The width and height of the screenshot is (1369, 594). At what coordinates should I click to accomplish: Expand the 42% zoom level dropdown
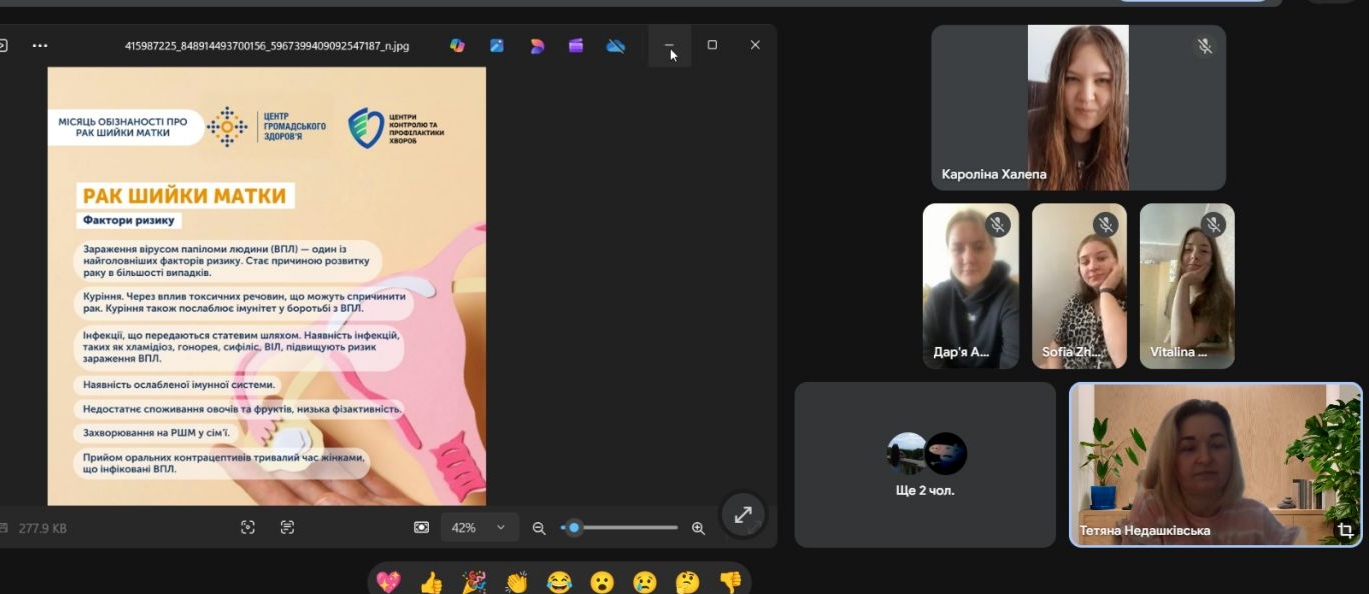[500, 527]
